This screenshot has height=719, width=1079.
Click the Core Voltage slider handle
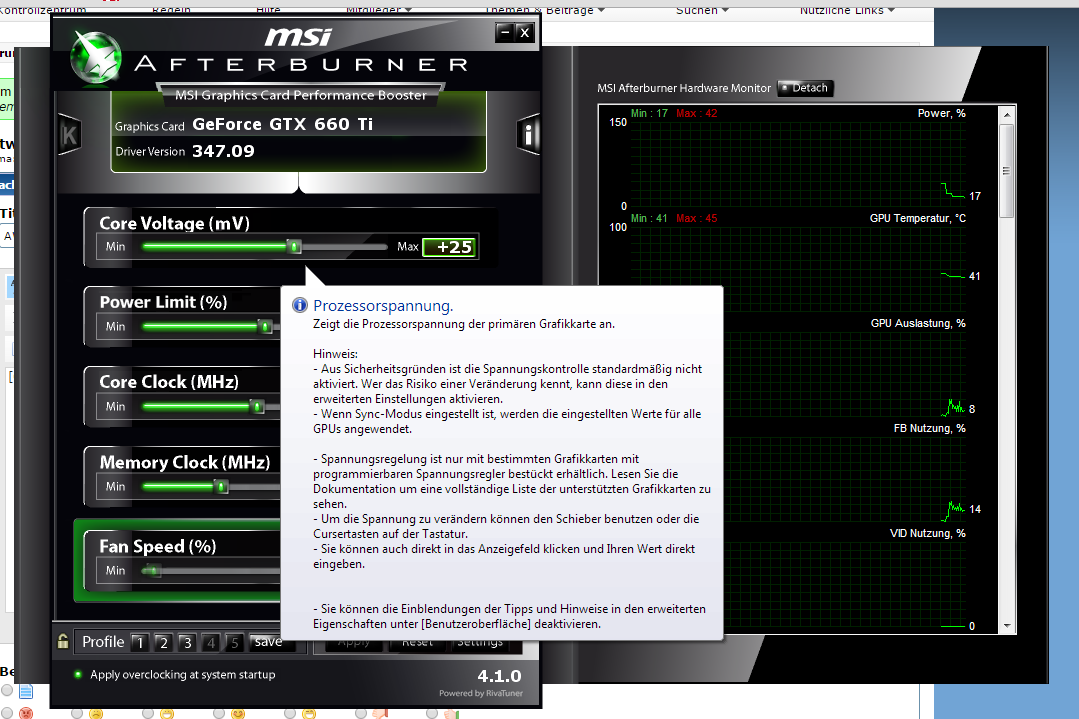[x=295, y=246]
